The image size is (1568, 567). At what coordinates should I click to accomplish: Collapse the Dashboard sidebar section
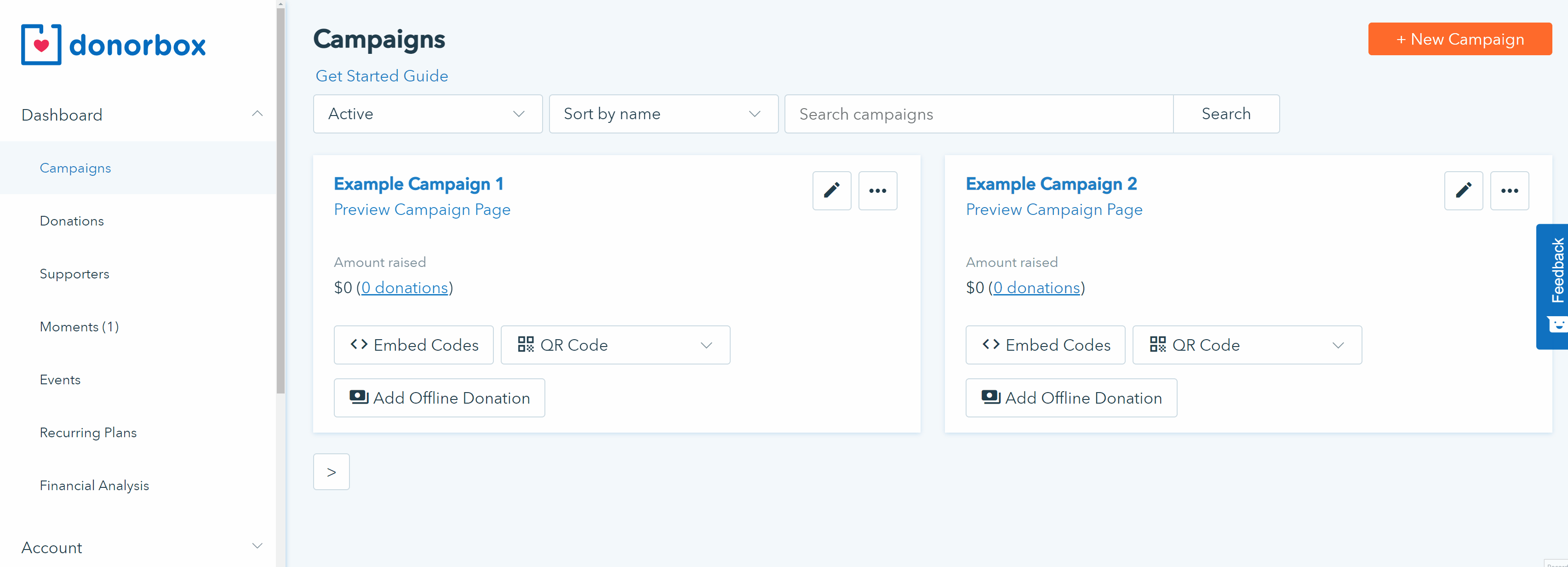coord(257,115)
